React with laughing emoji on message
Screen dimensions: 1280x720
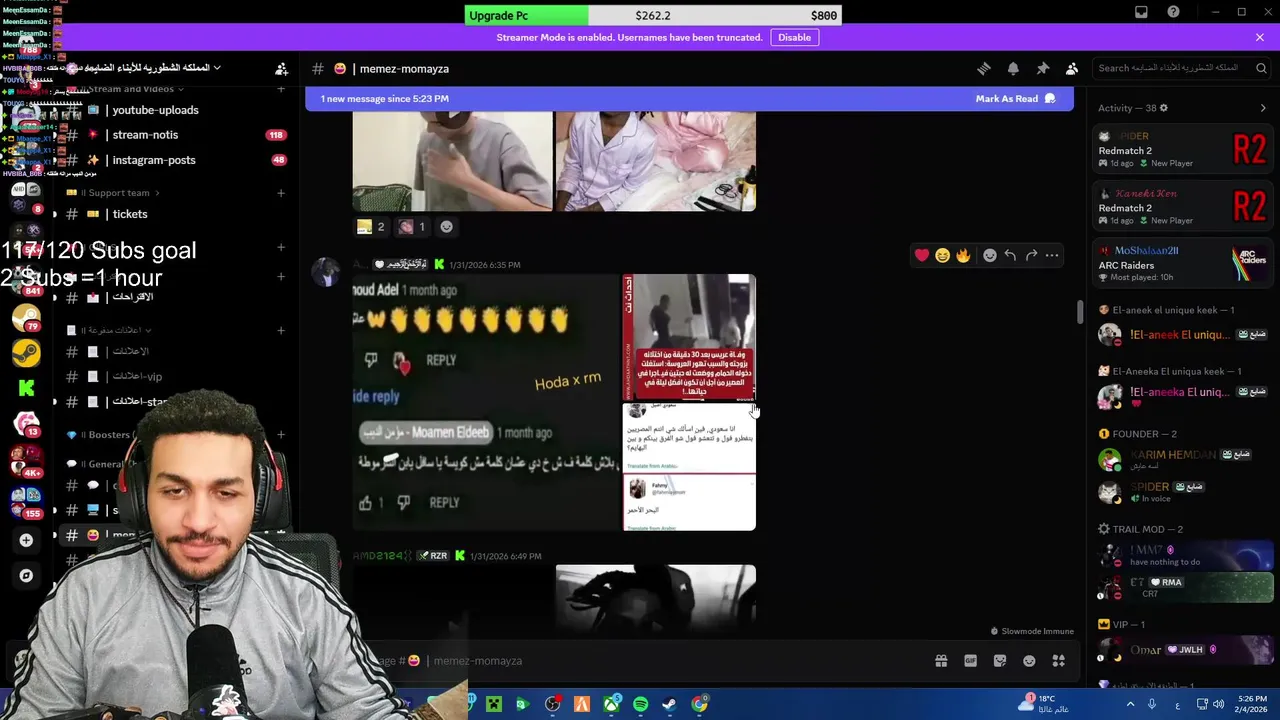coord(942,255)
